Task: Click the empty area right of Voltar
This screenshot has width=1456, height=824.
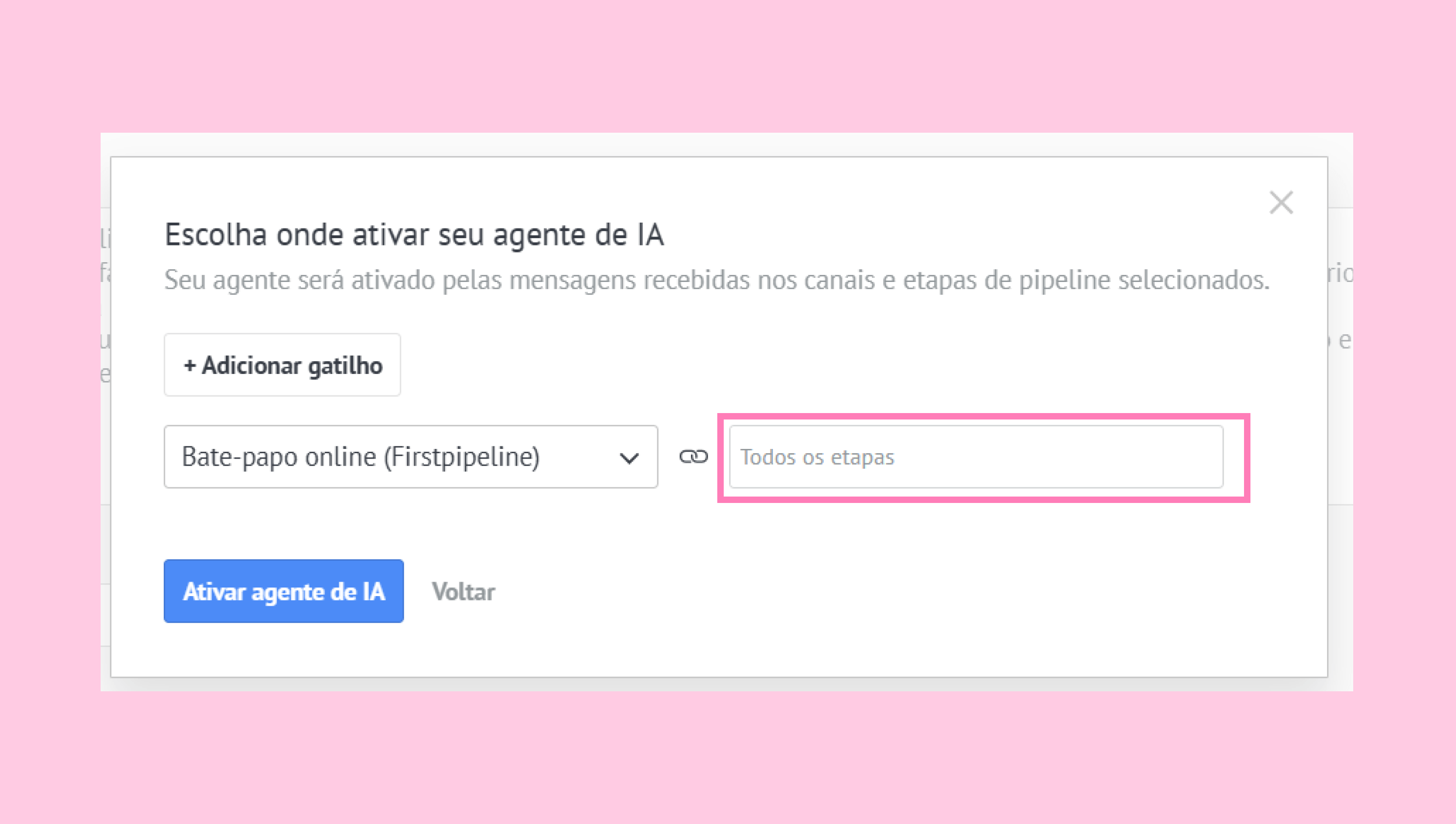Action: tap(793, 592)
